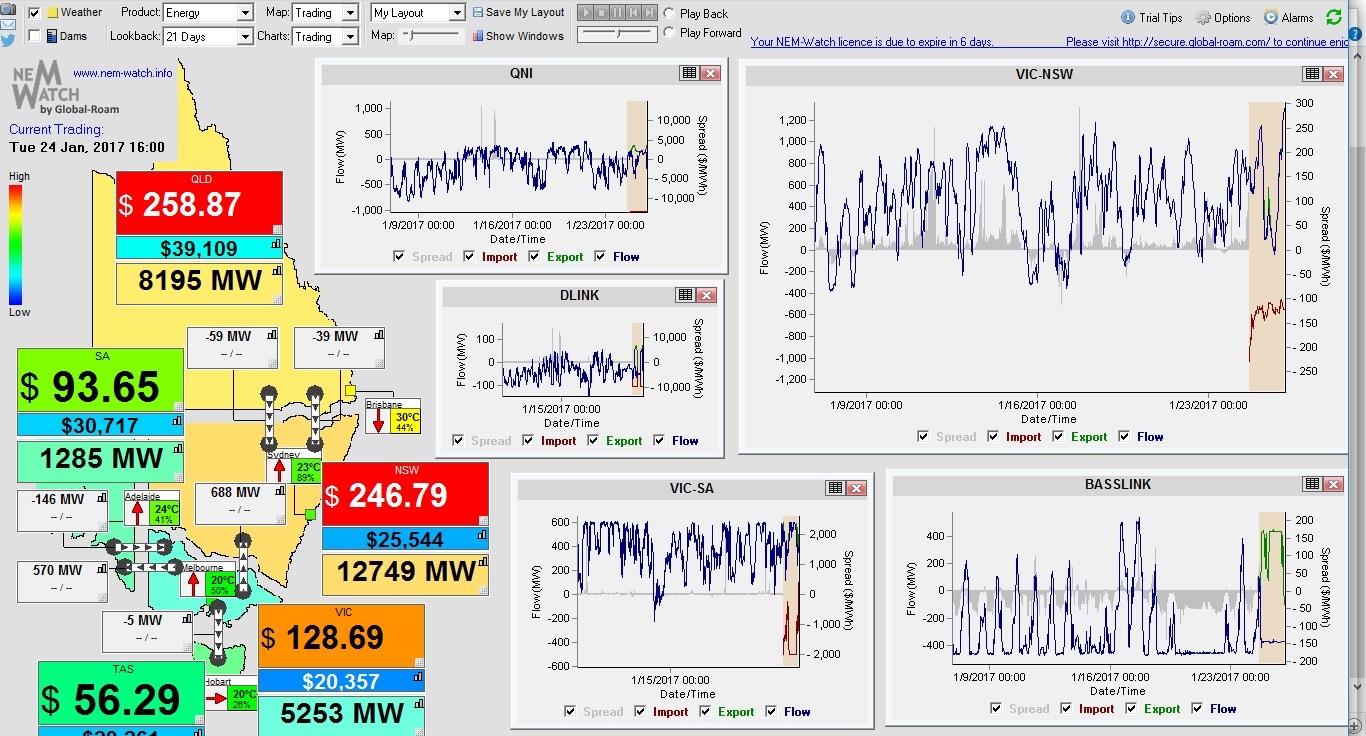Click chart icon beside NSW $25,544

(482, 534)
